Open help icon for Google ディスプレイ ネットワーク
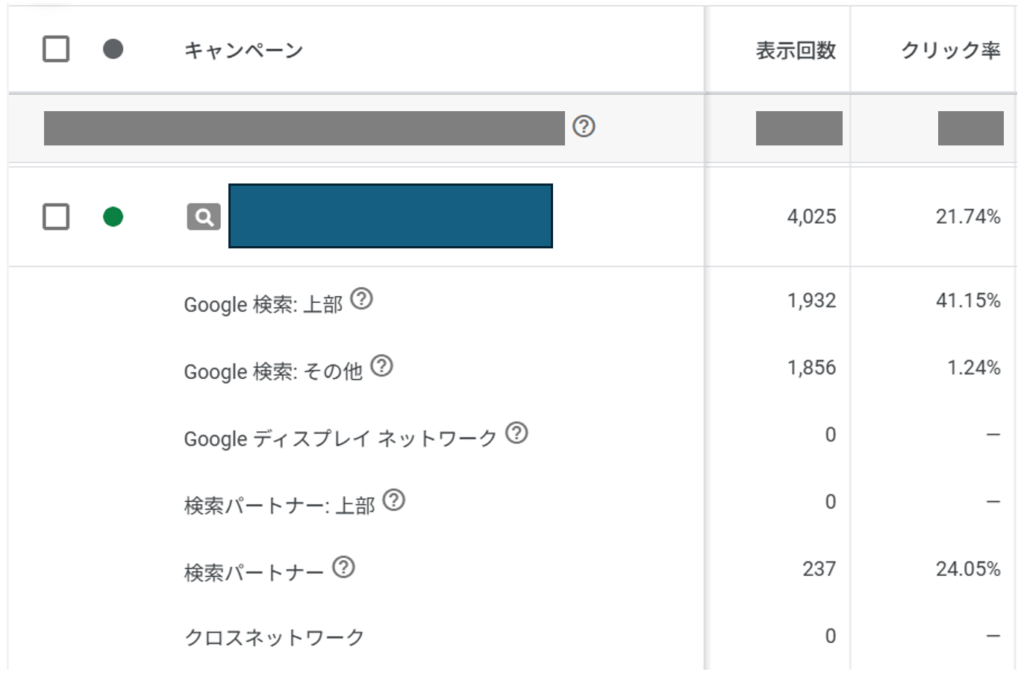Viewport: 1024px width, 675px height. [x=517, y=433]
